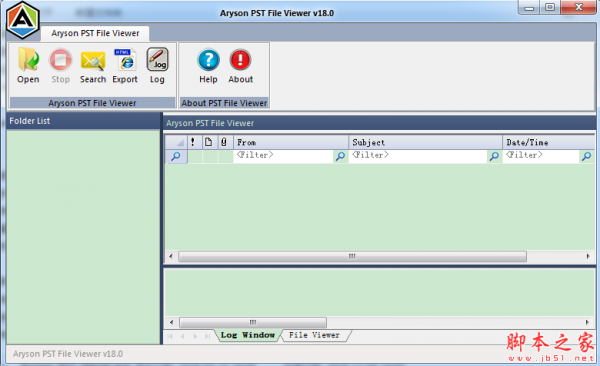Click the message list scroll left arrow
The width and height of the screenshot is (600, 366).
click(x=171, y=256)
